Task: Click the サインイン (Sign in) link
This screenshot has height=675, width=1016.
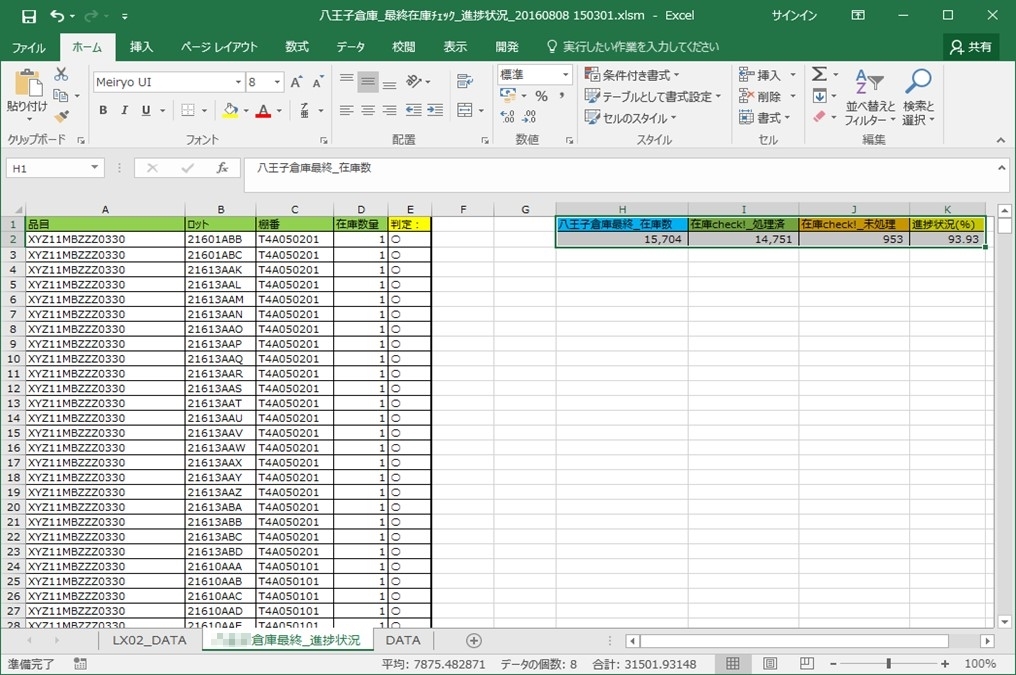Action: point(794,16)
